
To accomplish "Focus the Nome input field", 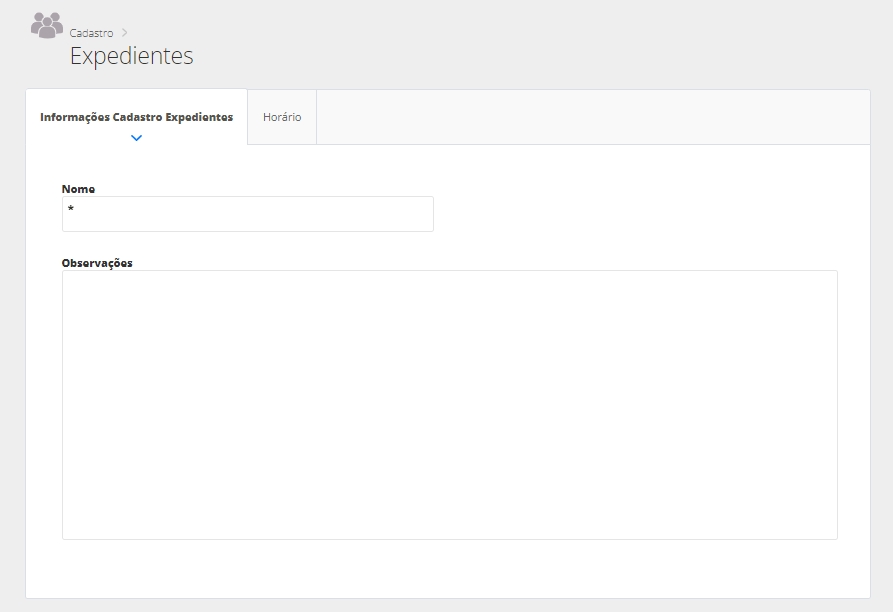I will [x=248, y=214].
